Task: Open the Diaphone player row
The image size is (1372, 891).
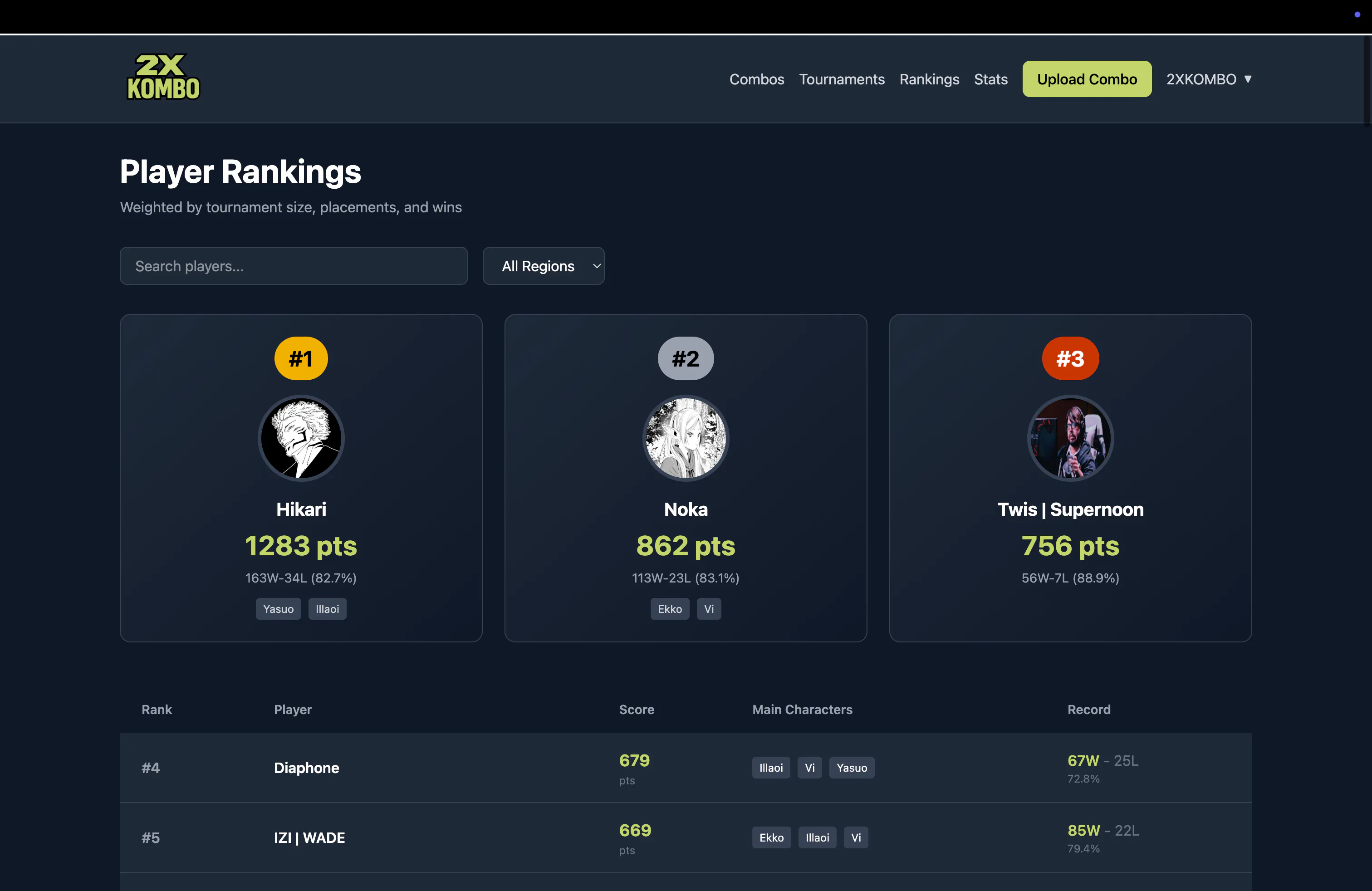Action: (x=686, y=768)
